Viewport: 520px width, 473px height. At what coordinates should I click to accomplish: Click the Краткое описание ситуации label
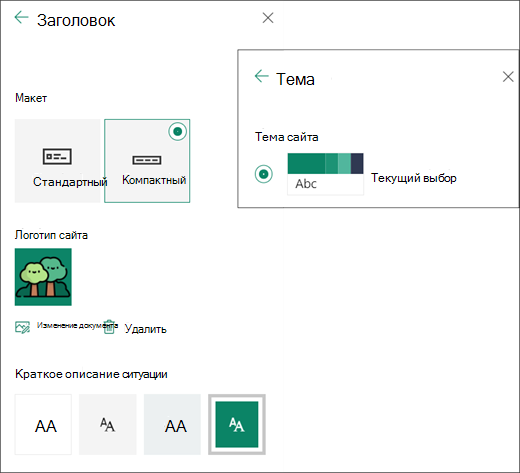point(91,374)
